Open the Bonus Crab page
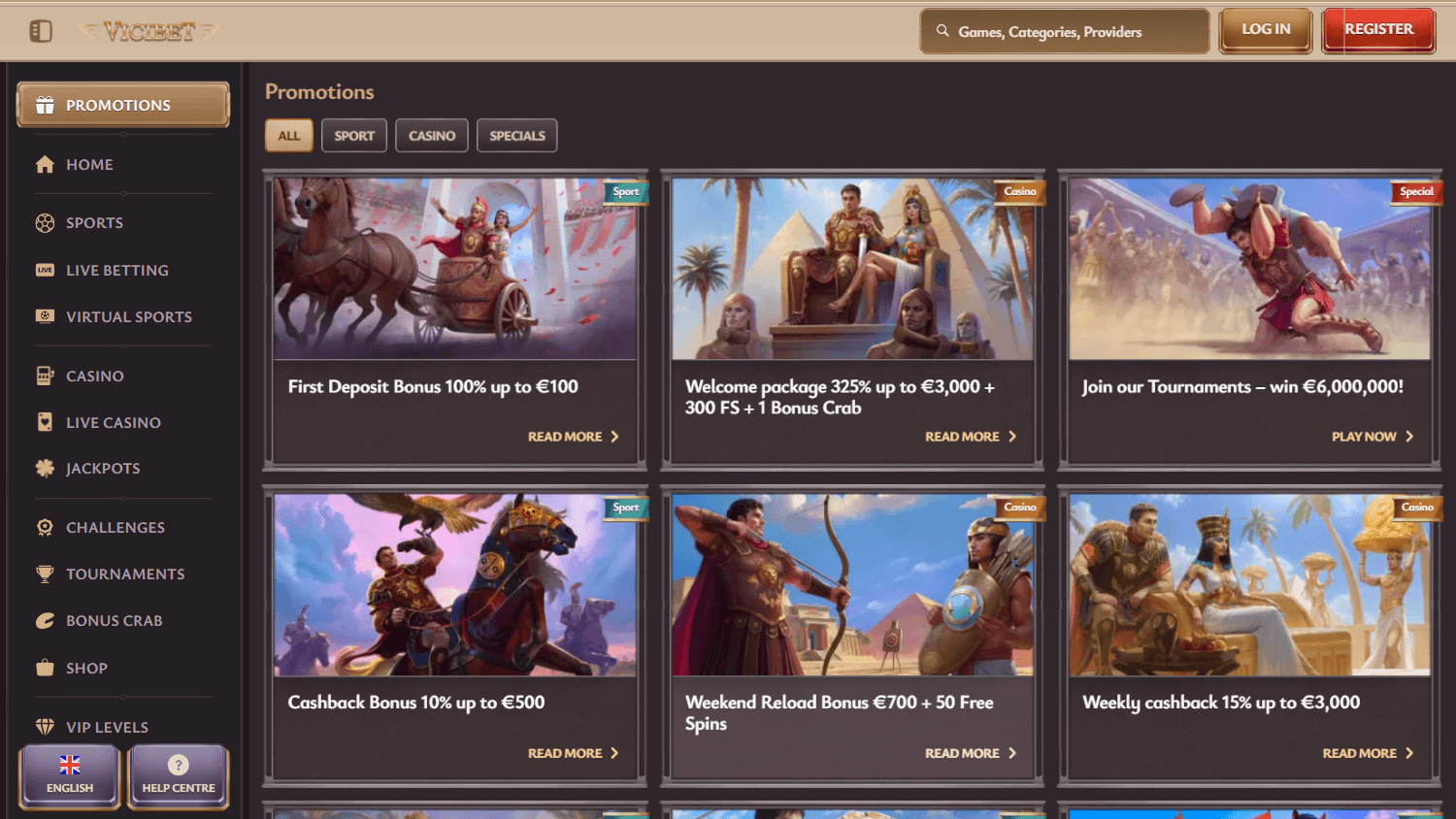Screen dimensions: 1456x819 pyautogui.click(x=45, y=620)
